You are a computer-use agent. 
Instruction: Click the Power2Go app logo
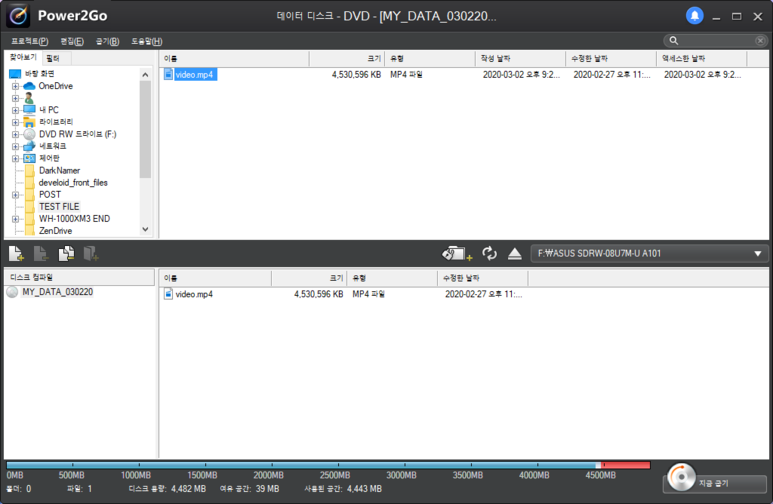click(18, 16)
